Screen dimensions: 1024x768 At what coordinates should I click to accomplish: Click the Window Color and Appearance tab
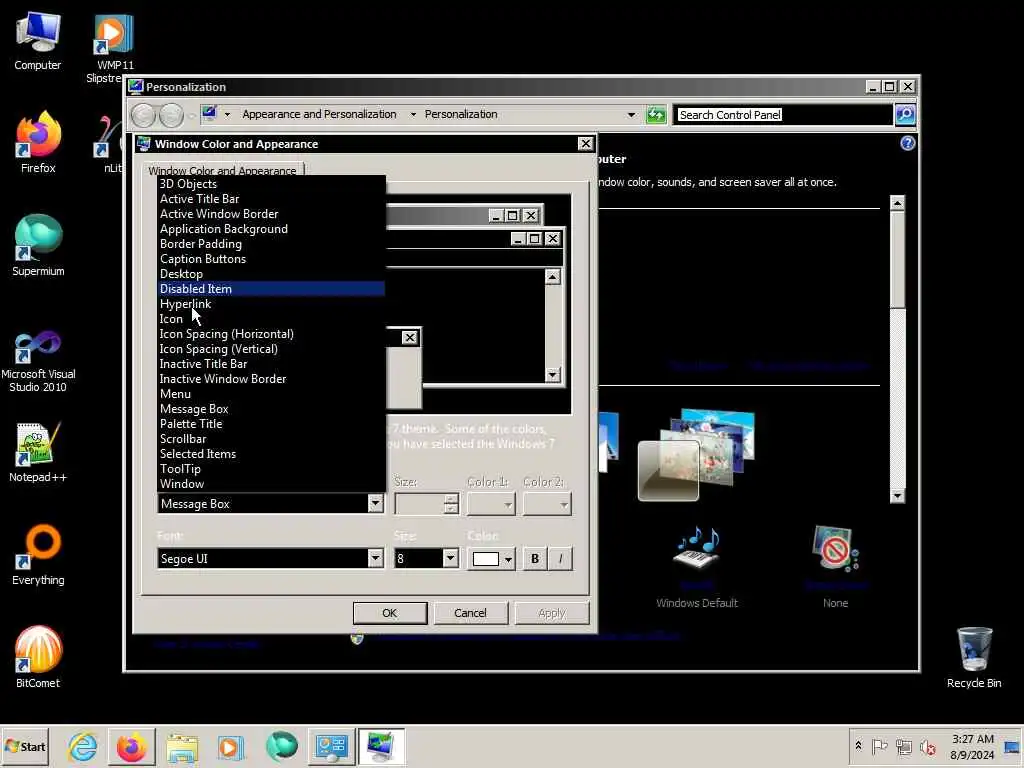(x=223, y=170)
